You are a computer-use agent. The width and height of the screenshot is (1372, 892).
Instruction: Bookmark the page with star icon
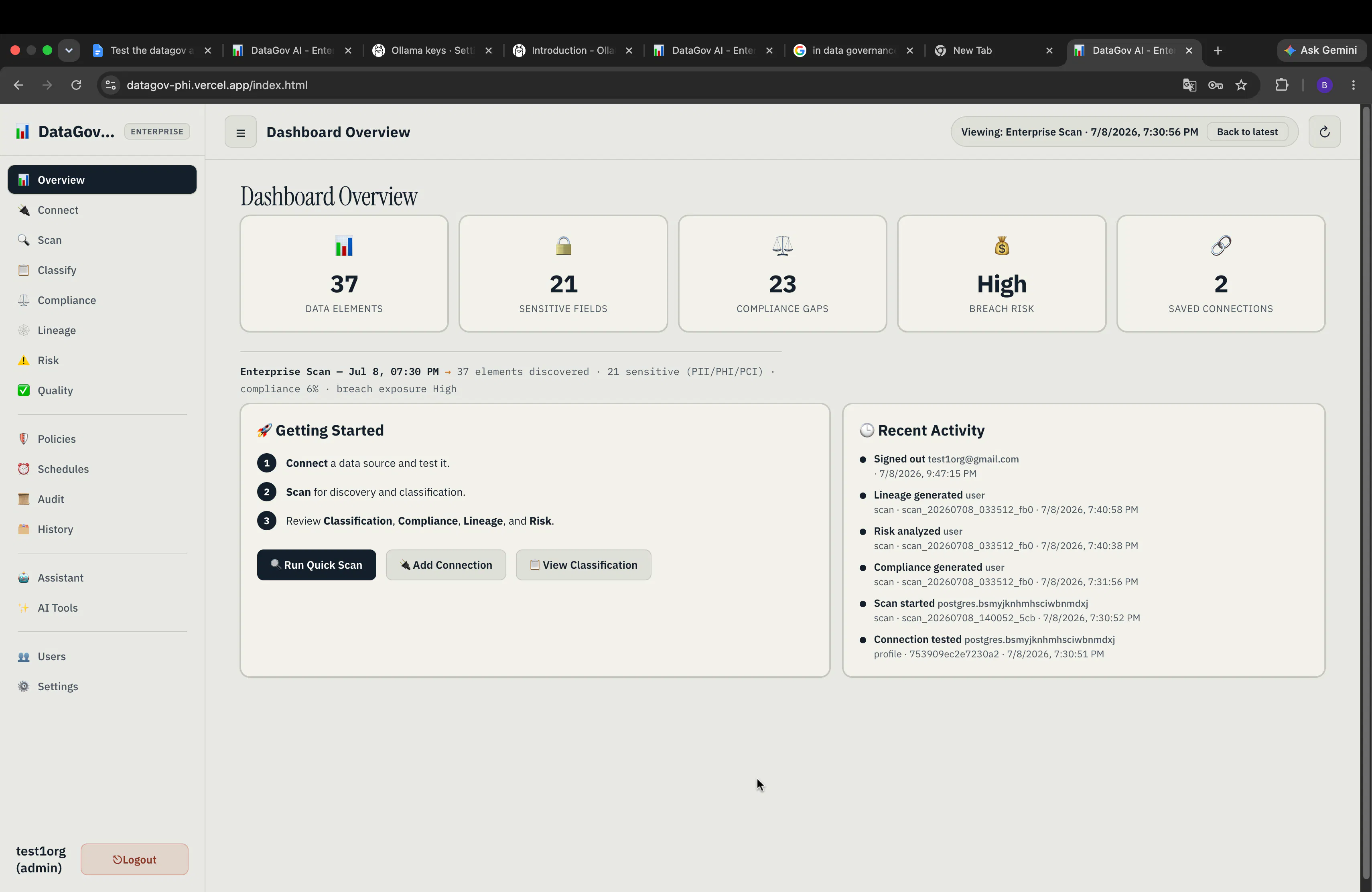[x=1241, y=85]
